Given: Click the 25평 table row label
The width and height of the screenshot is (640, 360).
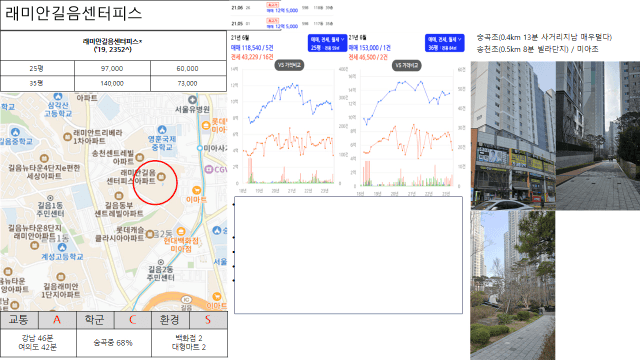Looking at the screenshot, I should [x=36, y=69].
